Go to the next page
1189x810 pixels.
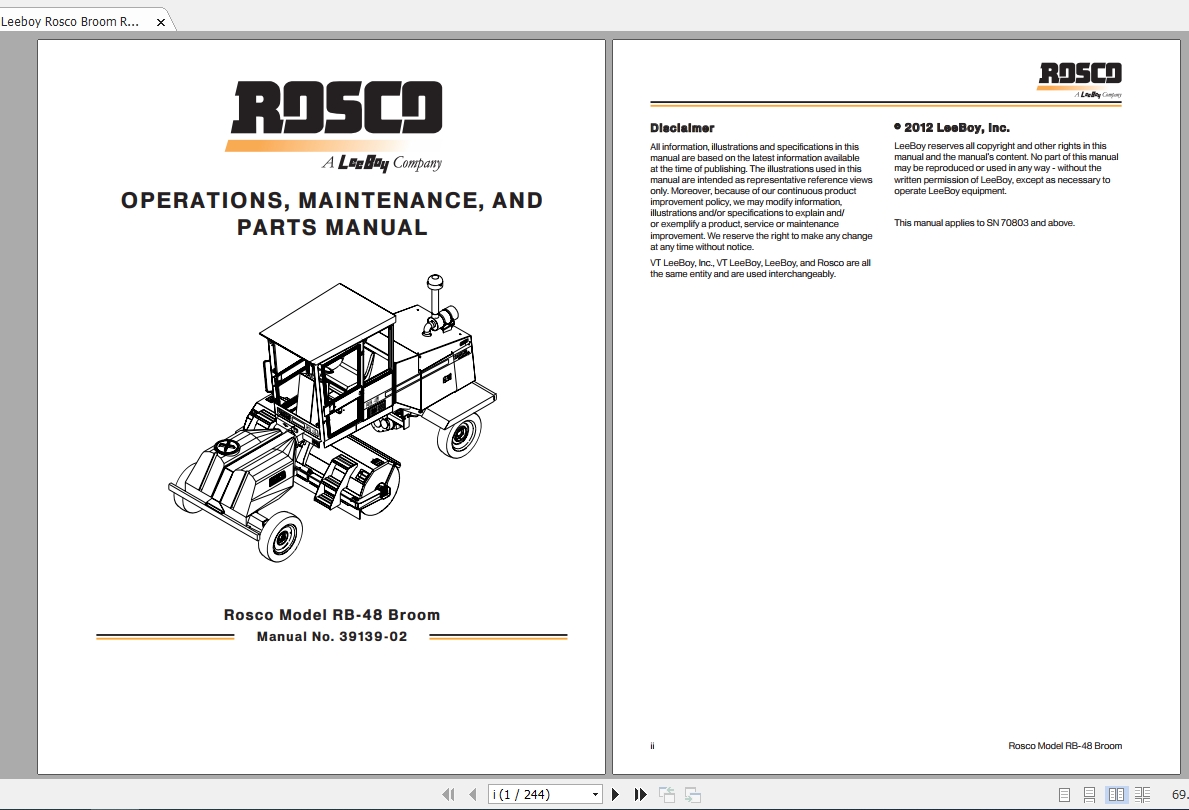[615, 795]
